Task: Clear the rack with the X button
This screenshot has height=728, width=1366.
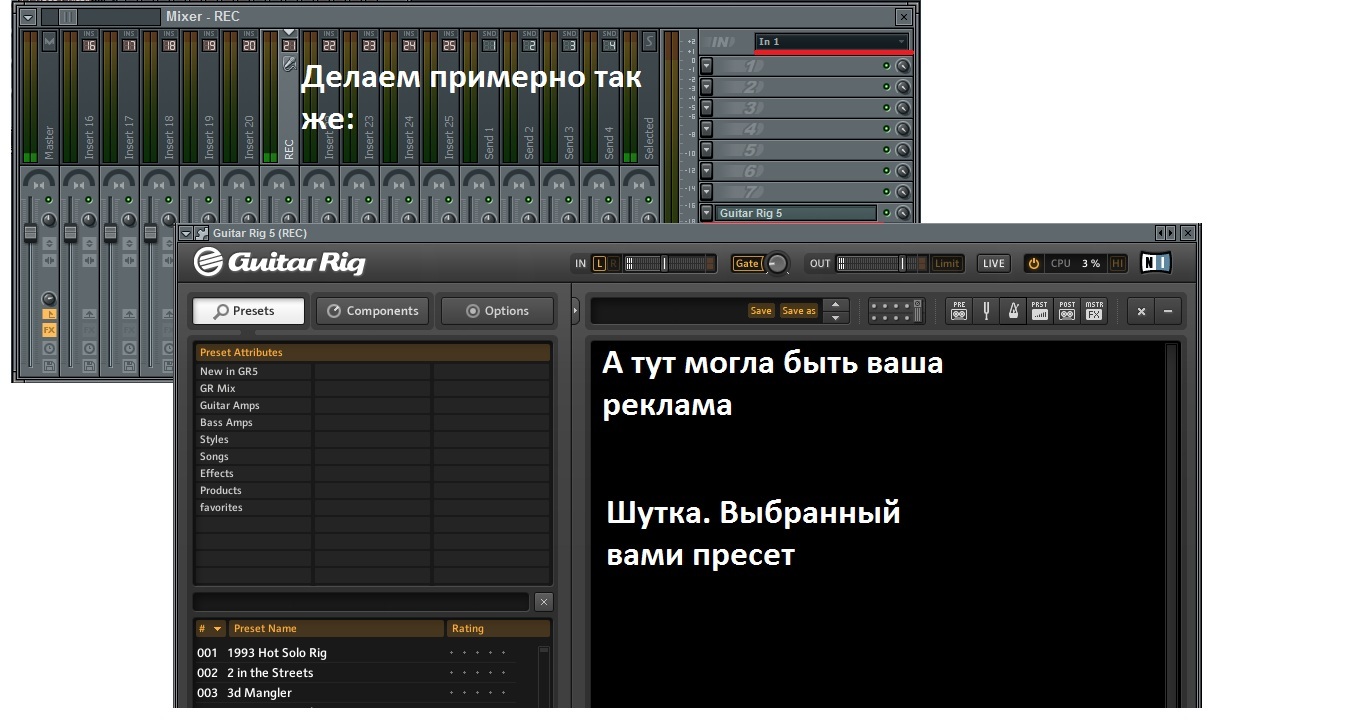Action: (x=1141, y=311)
